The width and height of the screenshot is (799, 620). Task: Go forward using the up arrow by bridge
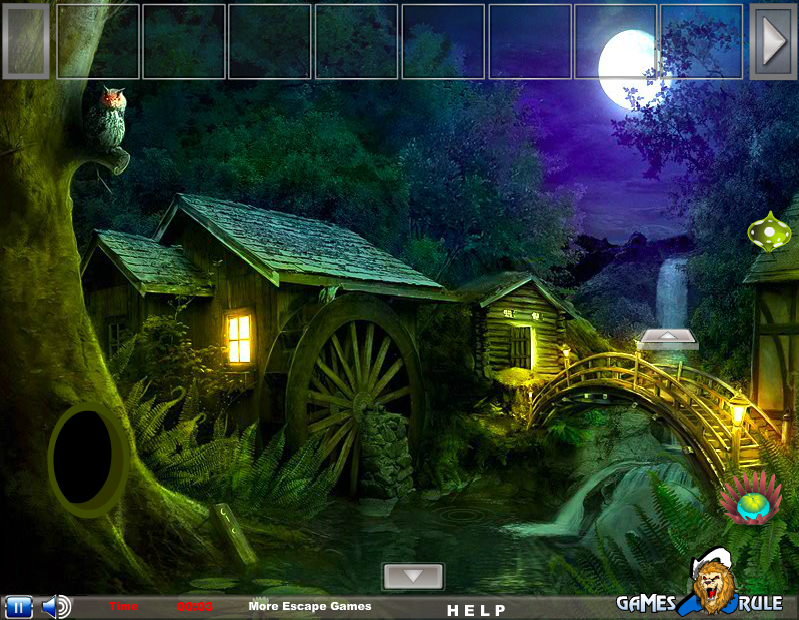coord(668,337)
